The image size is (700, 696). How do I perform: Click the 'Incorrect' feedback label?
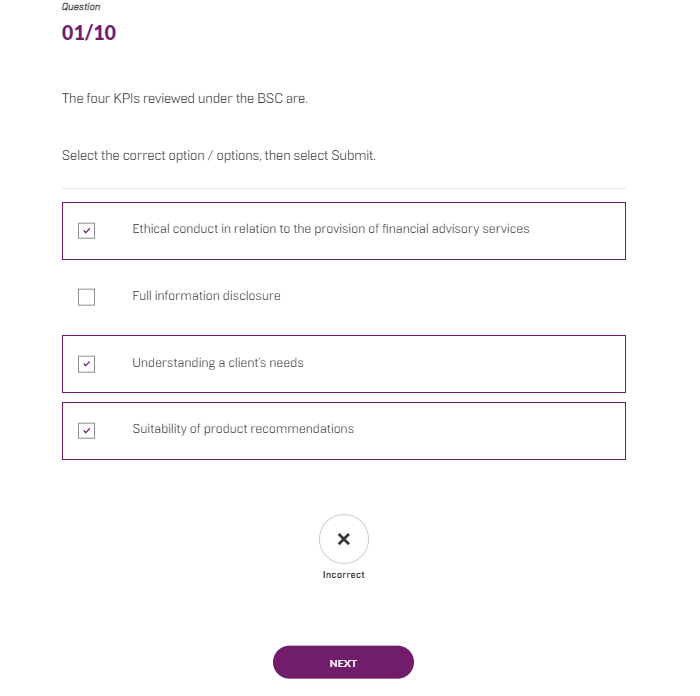click(343, 575)
